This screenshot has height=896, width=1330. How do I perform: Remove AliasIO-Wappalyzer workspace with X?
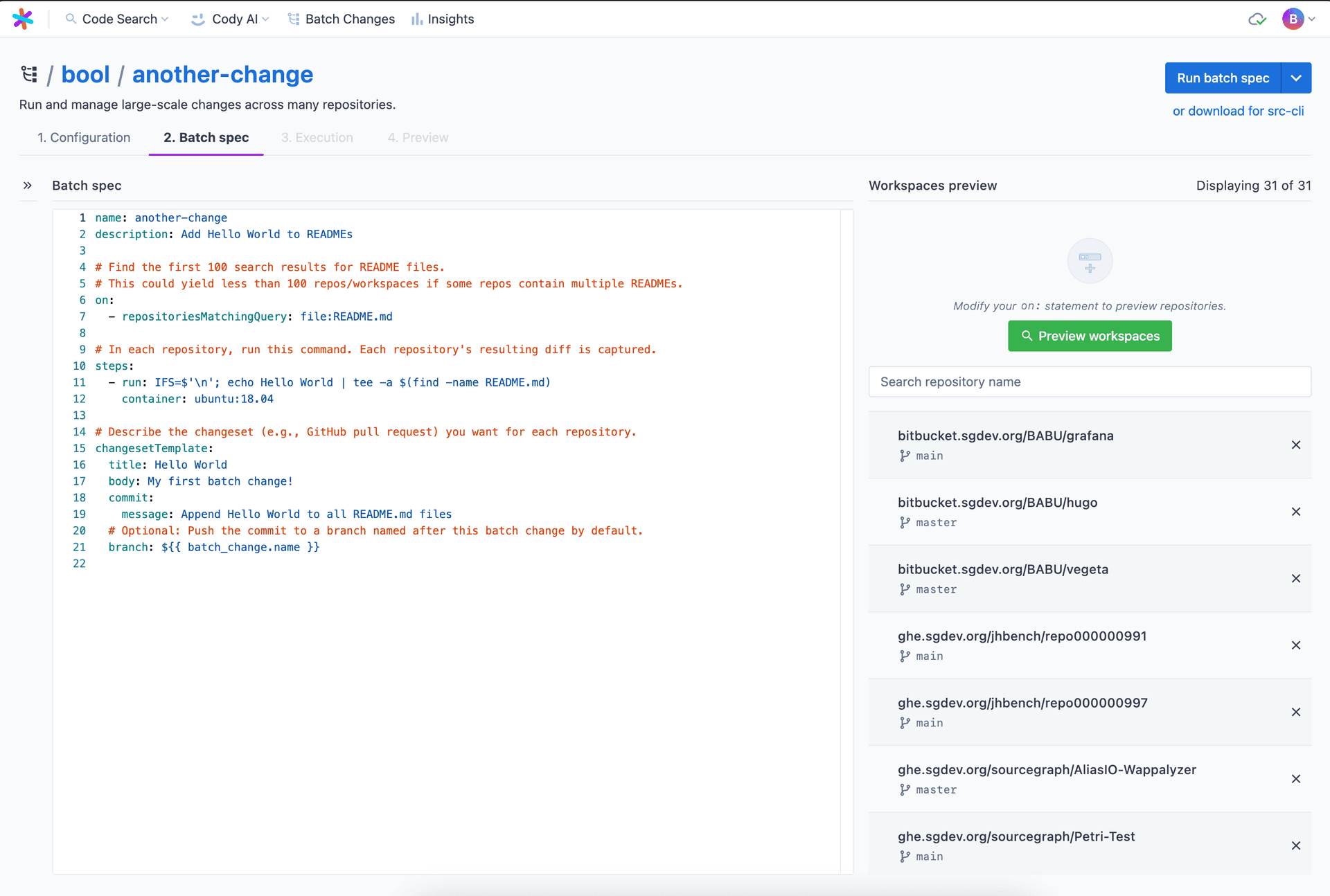click(1295, 779)
